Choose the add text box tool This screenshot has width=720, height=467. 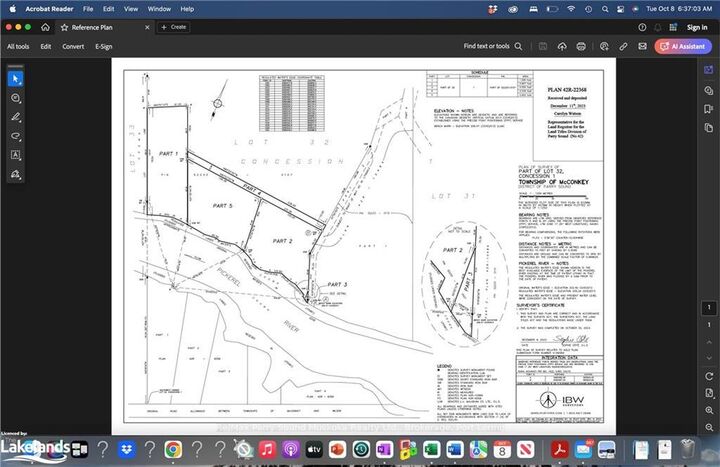pyautogui.click(x=16, y=155)
